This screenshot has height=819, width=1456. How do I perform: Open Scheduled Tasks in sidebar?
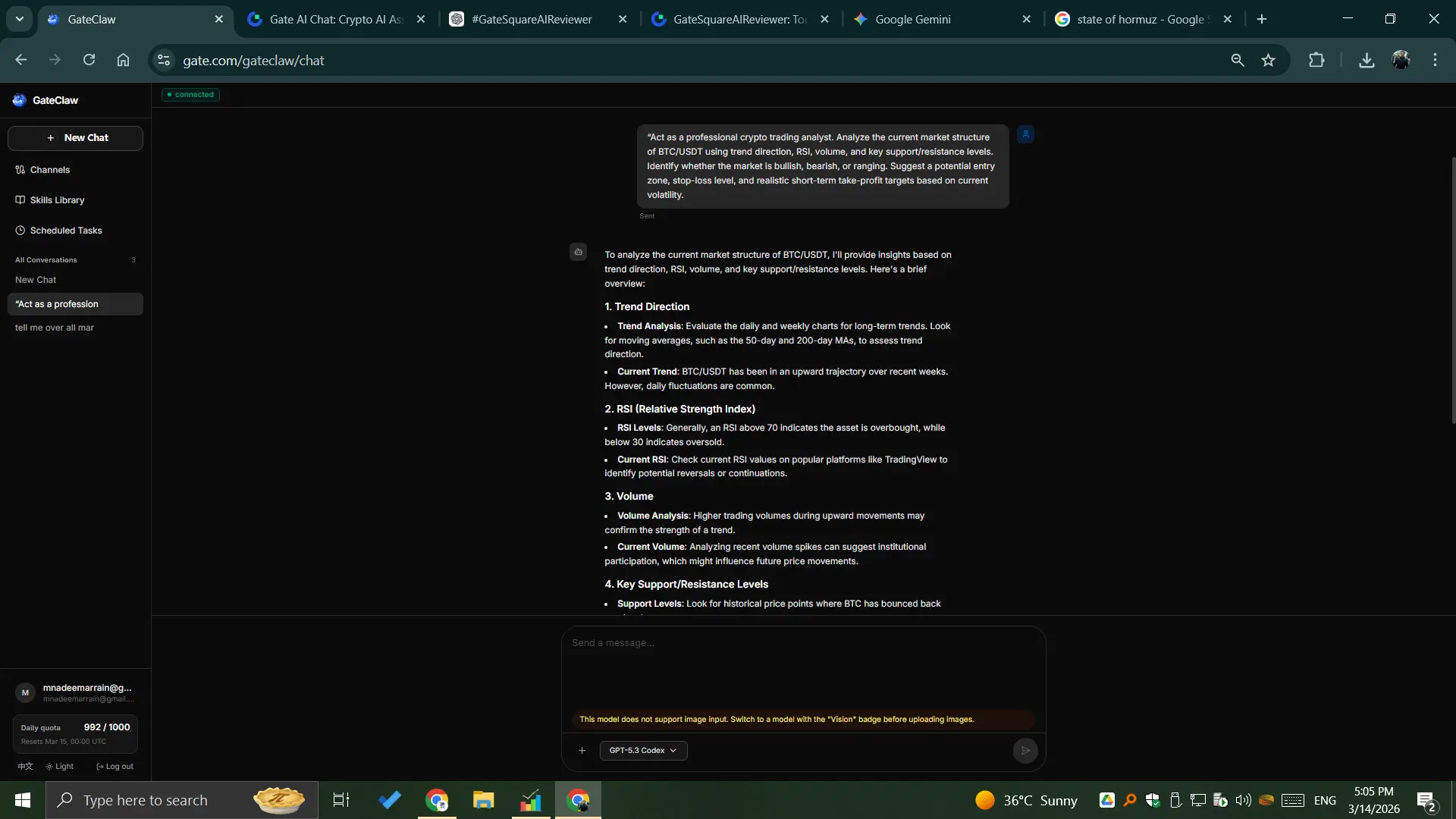point(65,231)
